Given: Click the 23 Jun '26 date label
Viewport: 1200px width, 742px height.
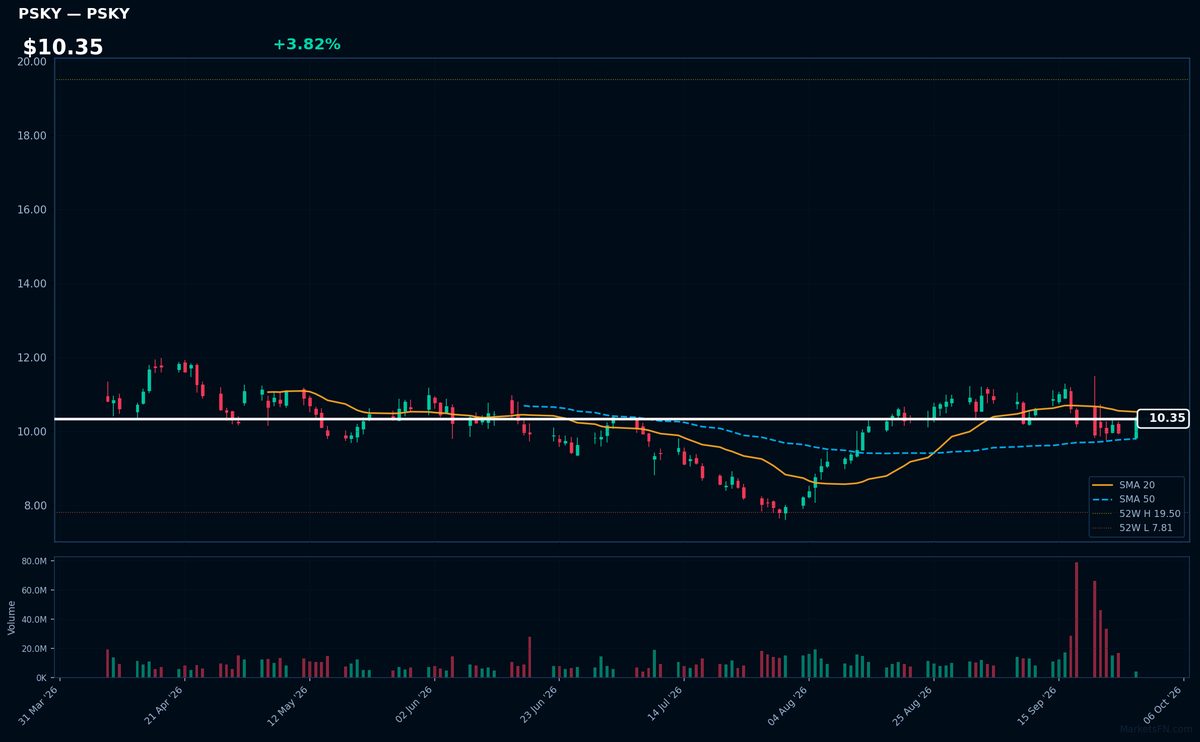Looking at the screenshot, I should (x=537, y=704).
